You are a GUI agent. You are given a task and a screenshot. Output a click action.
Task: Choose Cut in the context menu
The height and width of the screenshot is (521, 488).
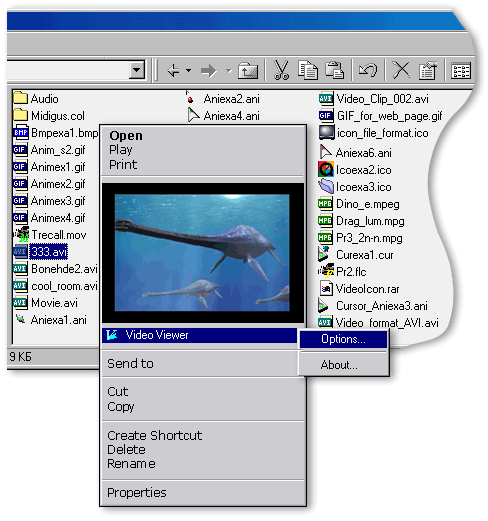(118, 391)
